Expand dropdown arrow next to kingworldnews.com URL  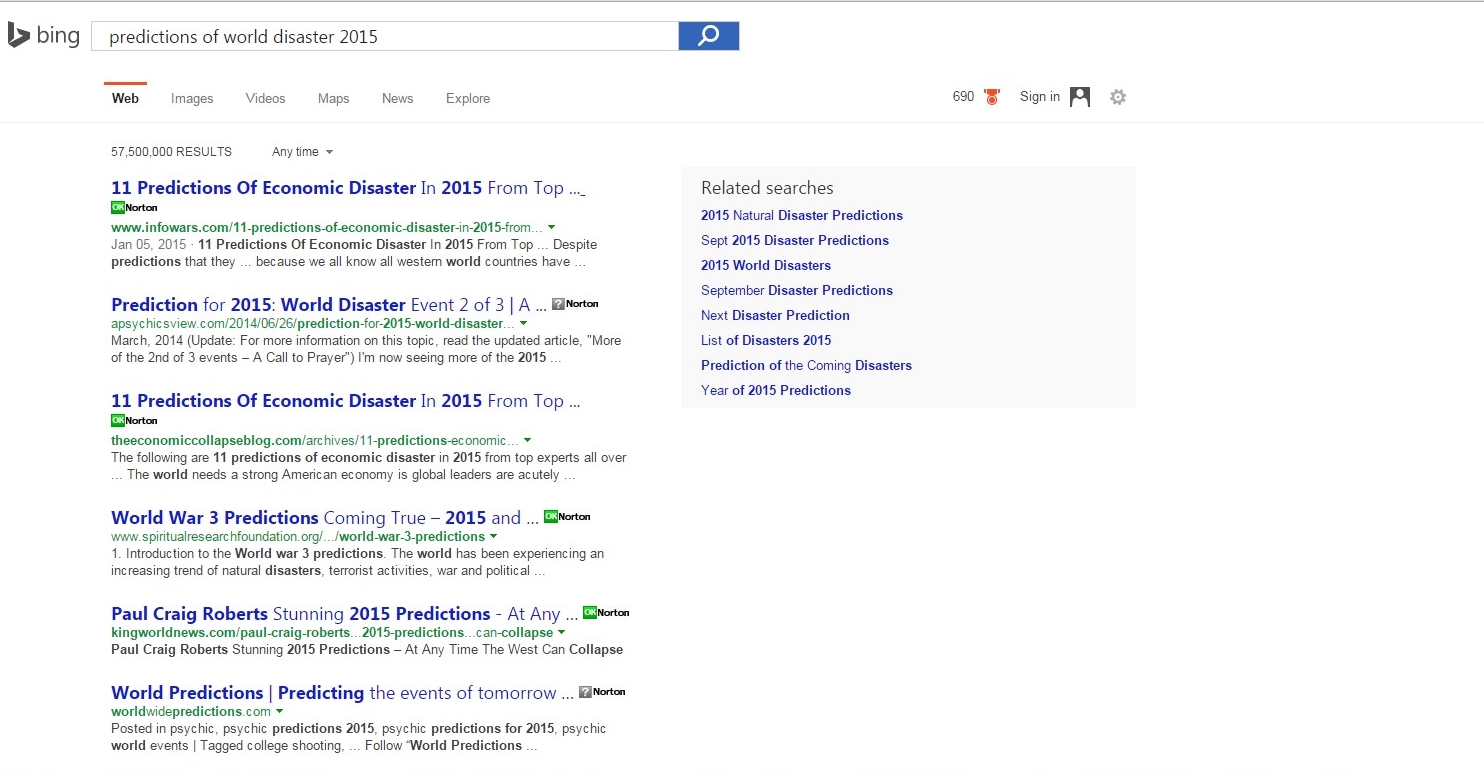[x=561, y=633]
